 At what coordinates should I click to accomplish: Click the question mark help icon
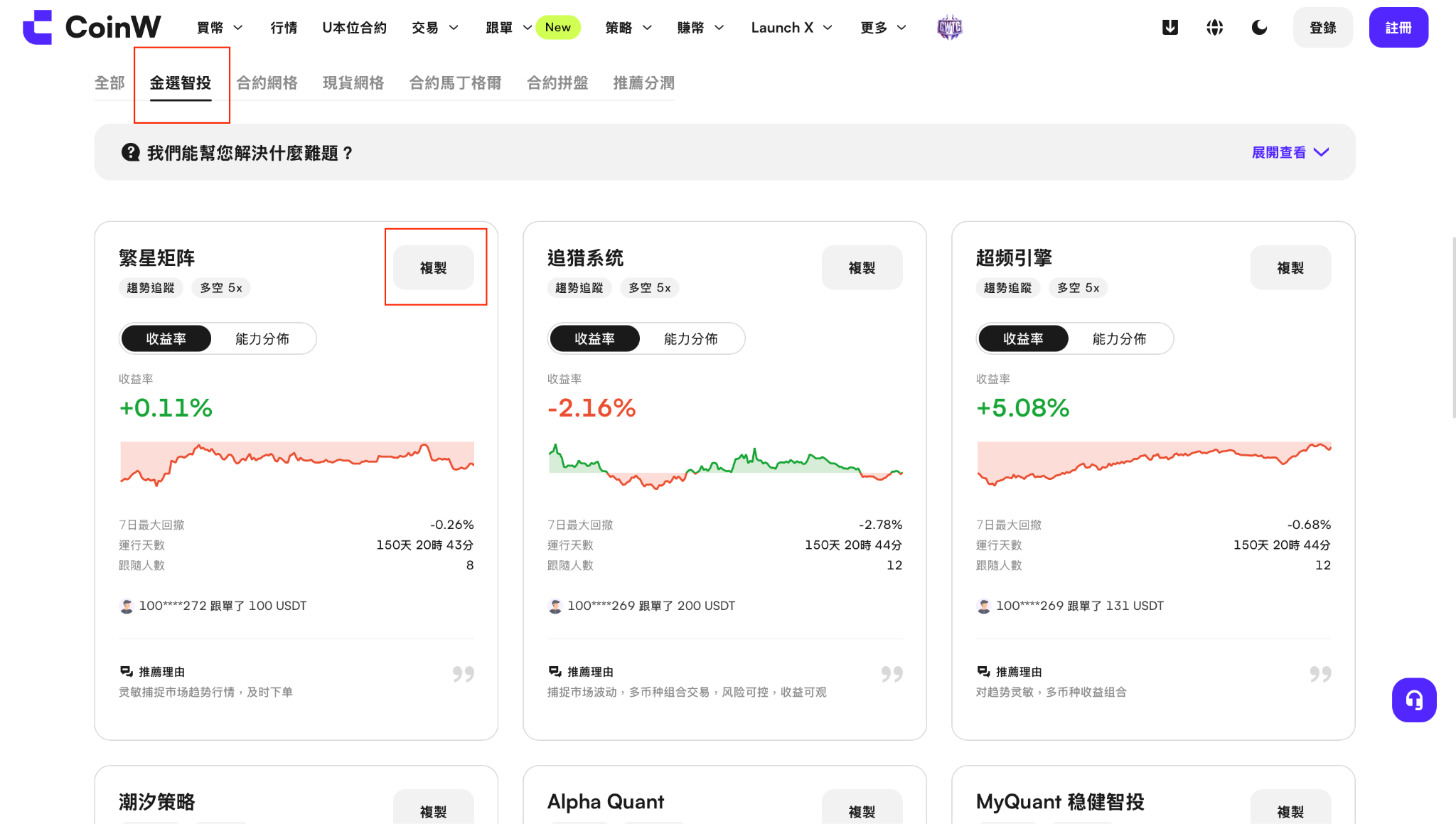pyautogui.click(x=131, y=152)
